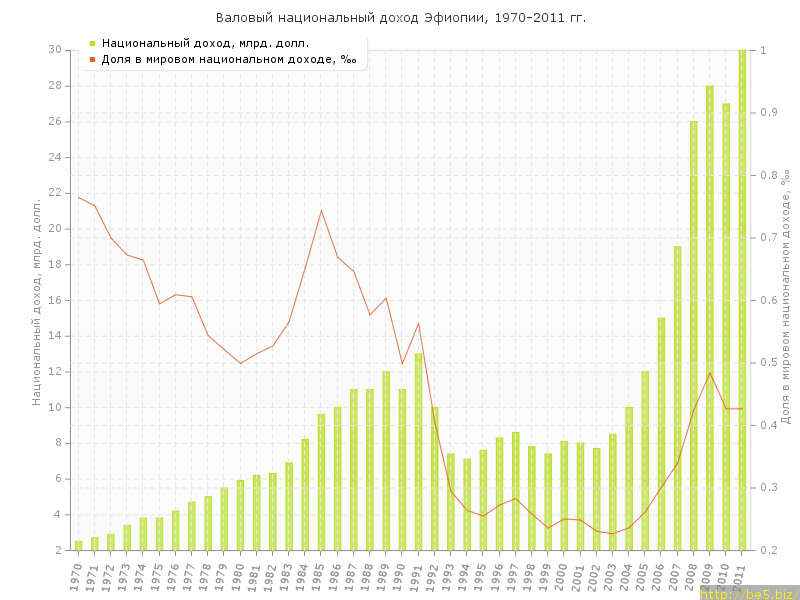Click the chart title 'Валовый национальный доход Эфиопии'
This screenshot has height=600, width=800.
click(400, 17)
